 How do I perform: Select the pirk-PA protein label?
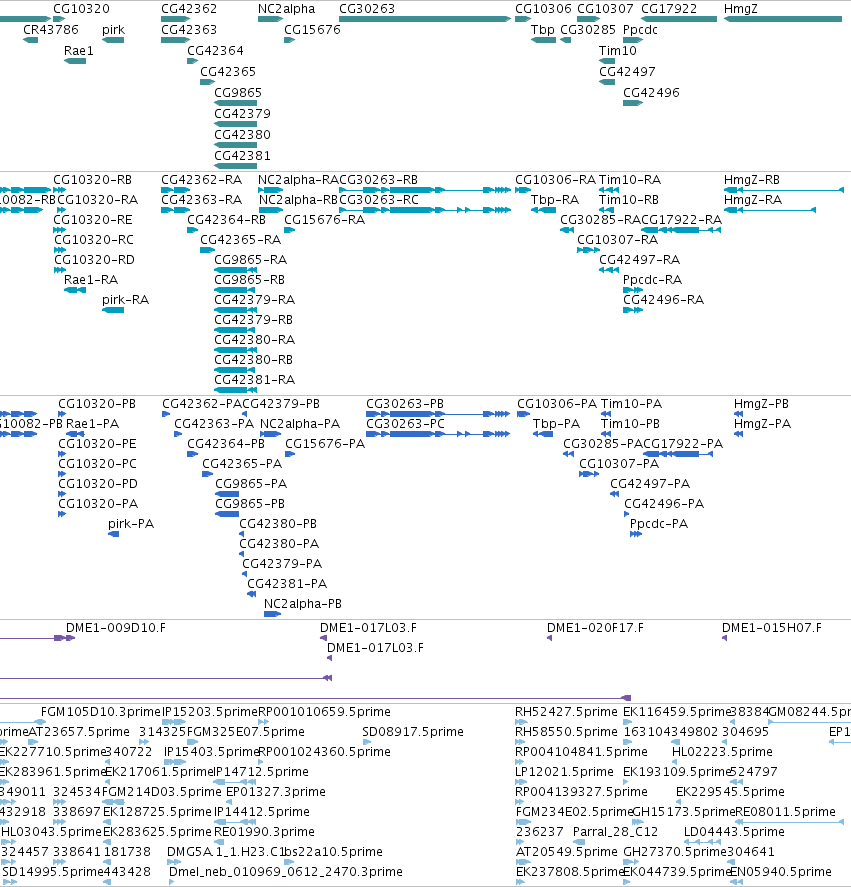coord(131,523)
